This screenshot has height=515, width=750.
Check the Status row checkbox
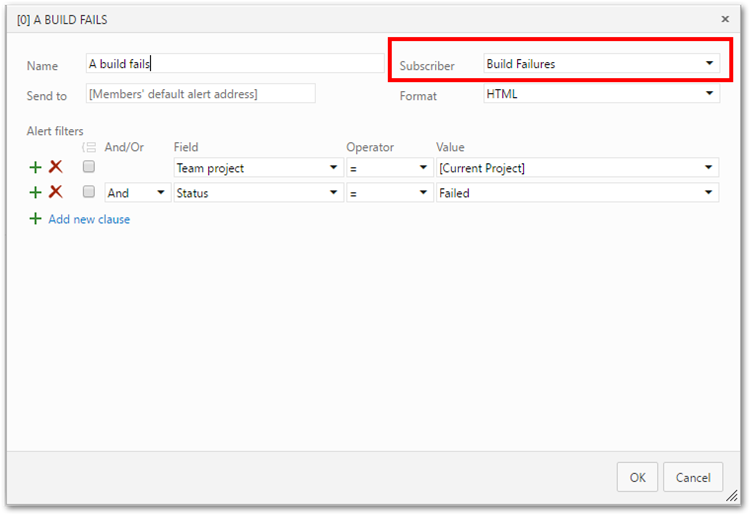88,192
